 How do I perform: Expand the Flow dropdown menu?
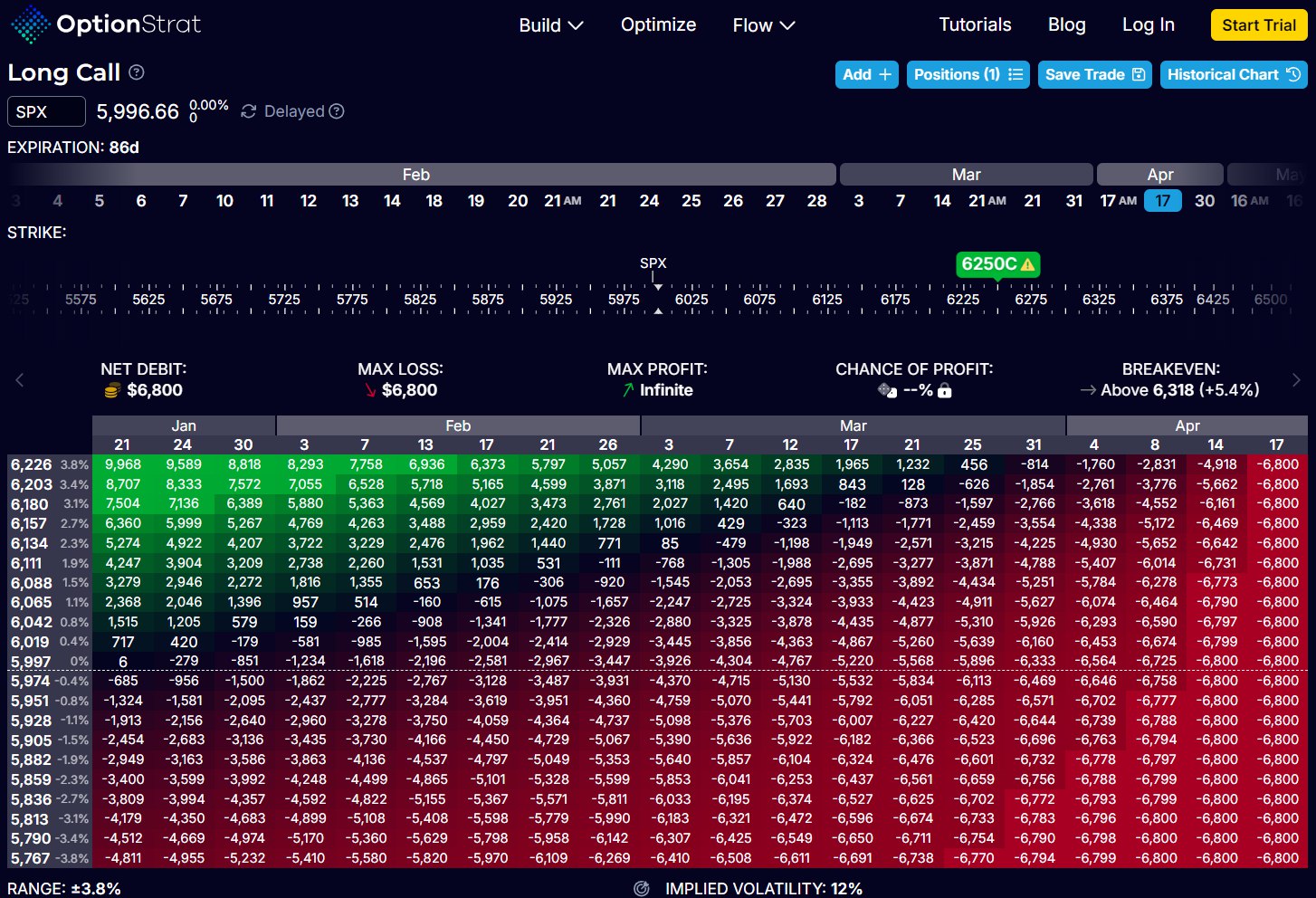pyautogui.click(x=763, y=25)
